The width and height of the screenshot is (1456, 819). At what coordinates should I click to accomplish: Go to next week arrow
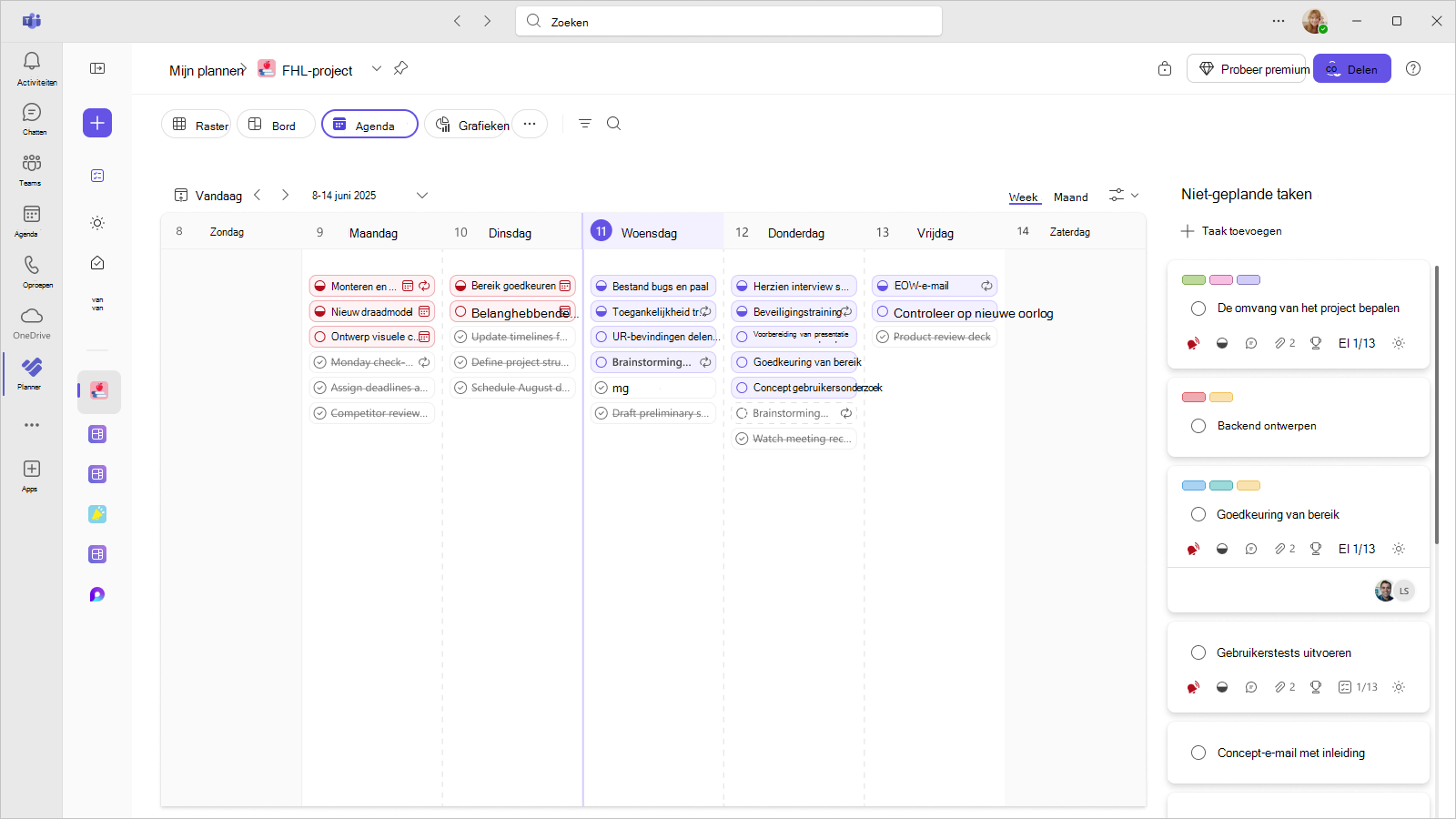pyautogui.click(x=286, y=195)
